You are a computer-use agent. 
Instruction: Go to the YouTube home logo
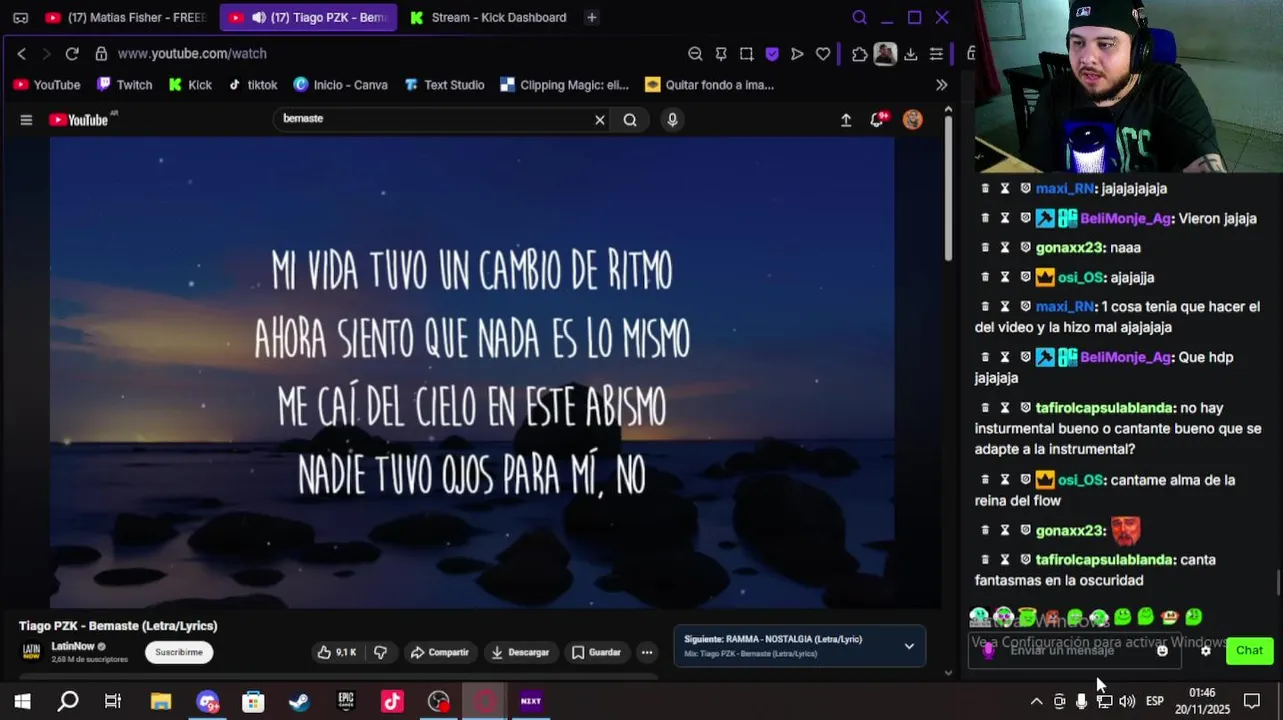pyautogui.click(x=79, y=120)
